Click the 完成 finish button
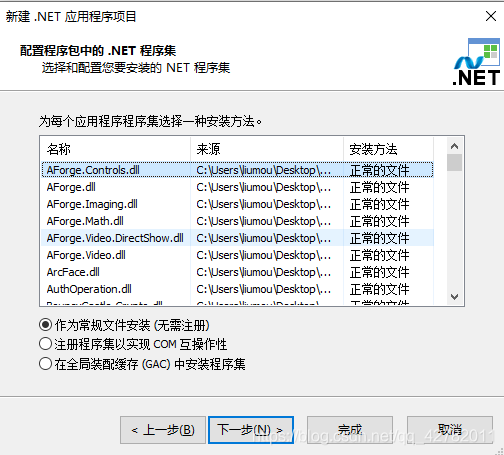504x455 pixels. pos(350,430)
